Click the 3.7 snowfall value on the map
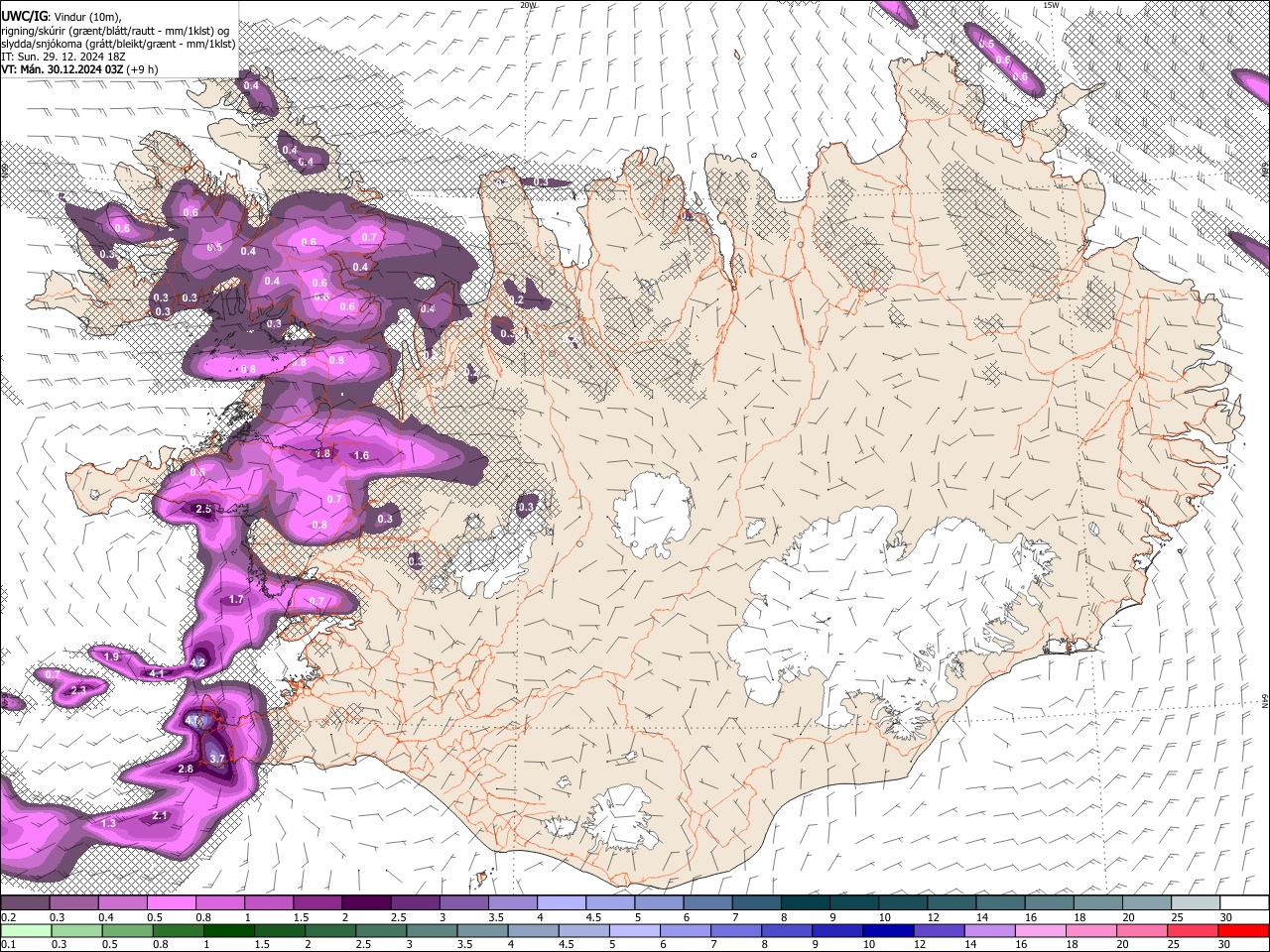Viewport: 1270px width, 952px height. click(218, 759)
